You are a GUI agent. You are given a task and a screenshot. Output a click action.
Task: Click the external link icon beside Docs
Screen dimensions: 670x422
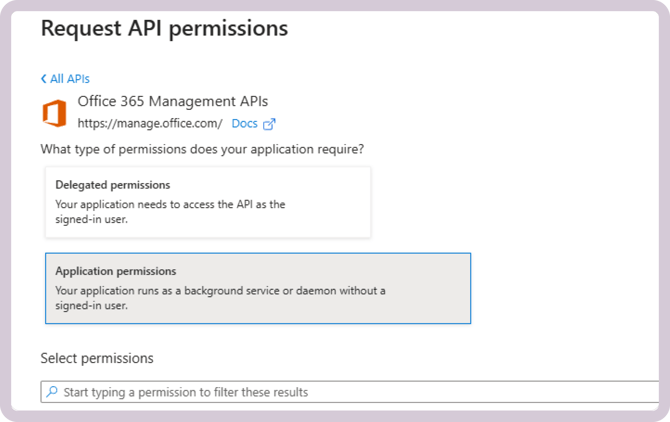(x=269, y=124)
